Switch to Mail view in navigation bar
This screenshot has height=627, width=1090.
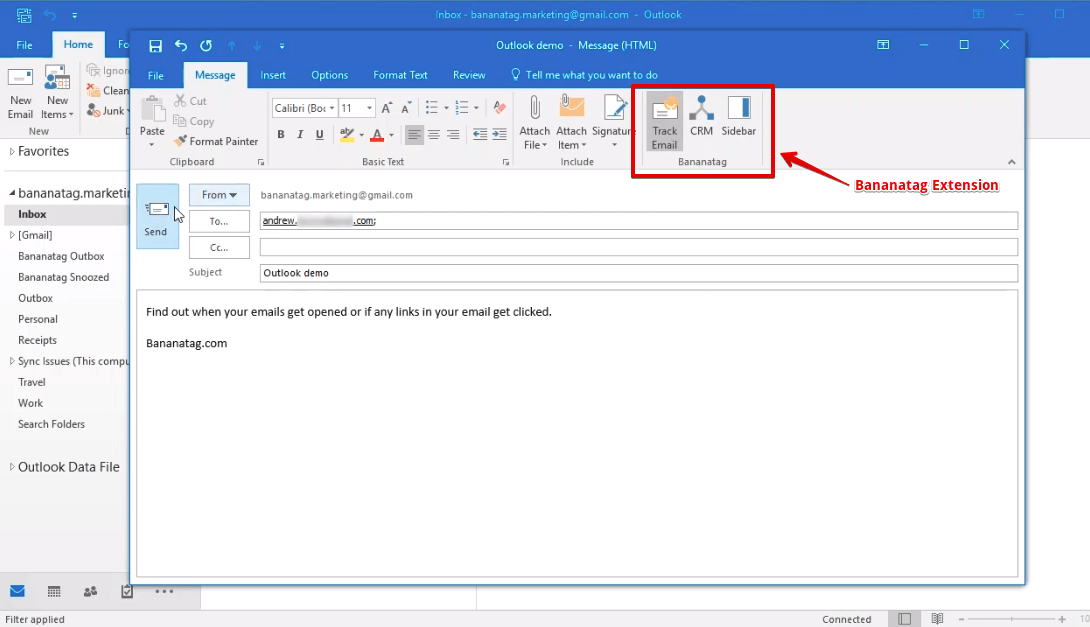[17, 592]
